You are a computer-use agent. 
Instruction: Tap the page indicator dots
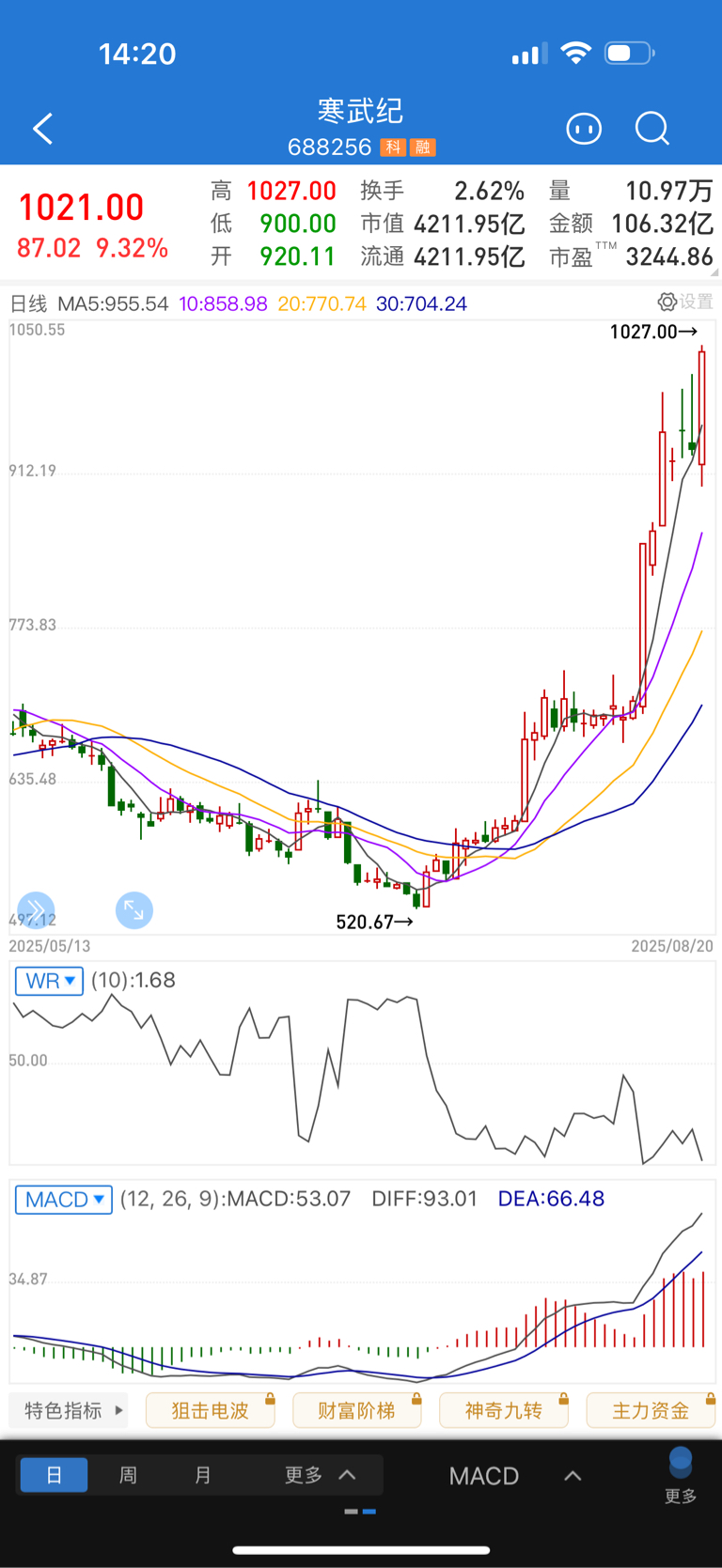[361, 1512]
